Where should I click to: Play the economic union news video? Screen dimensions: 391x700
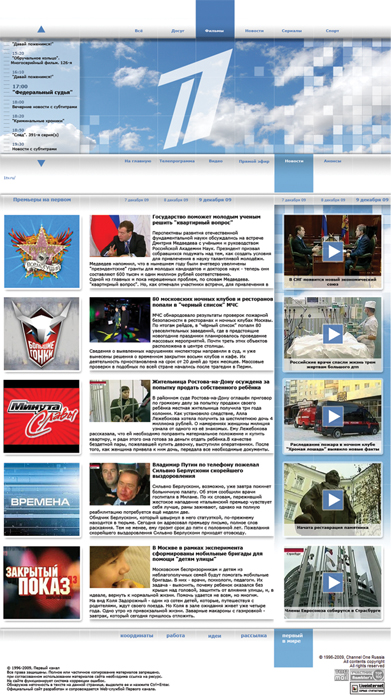(x=333, y=251)
